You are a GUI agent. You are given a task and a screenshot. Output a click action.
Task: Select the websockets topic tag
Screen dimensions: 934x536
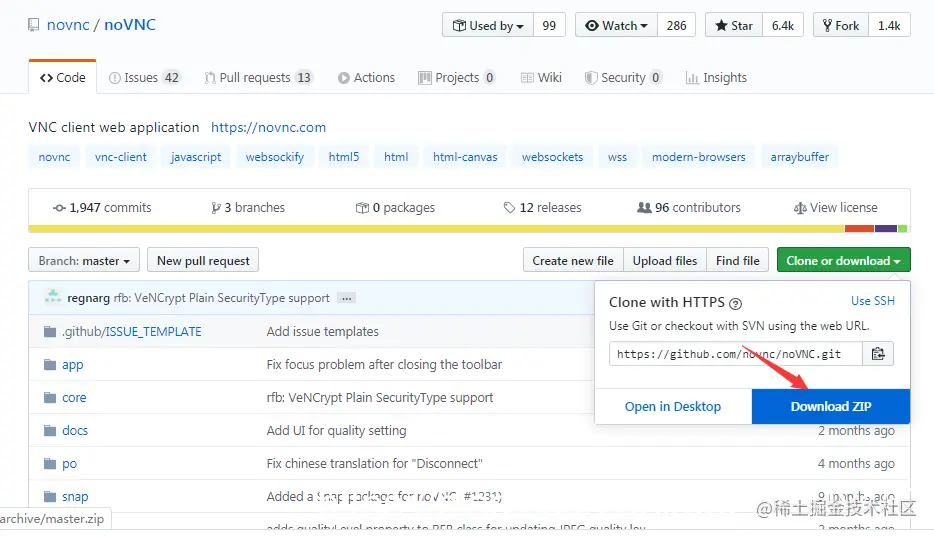click(x=552, y=157)
